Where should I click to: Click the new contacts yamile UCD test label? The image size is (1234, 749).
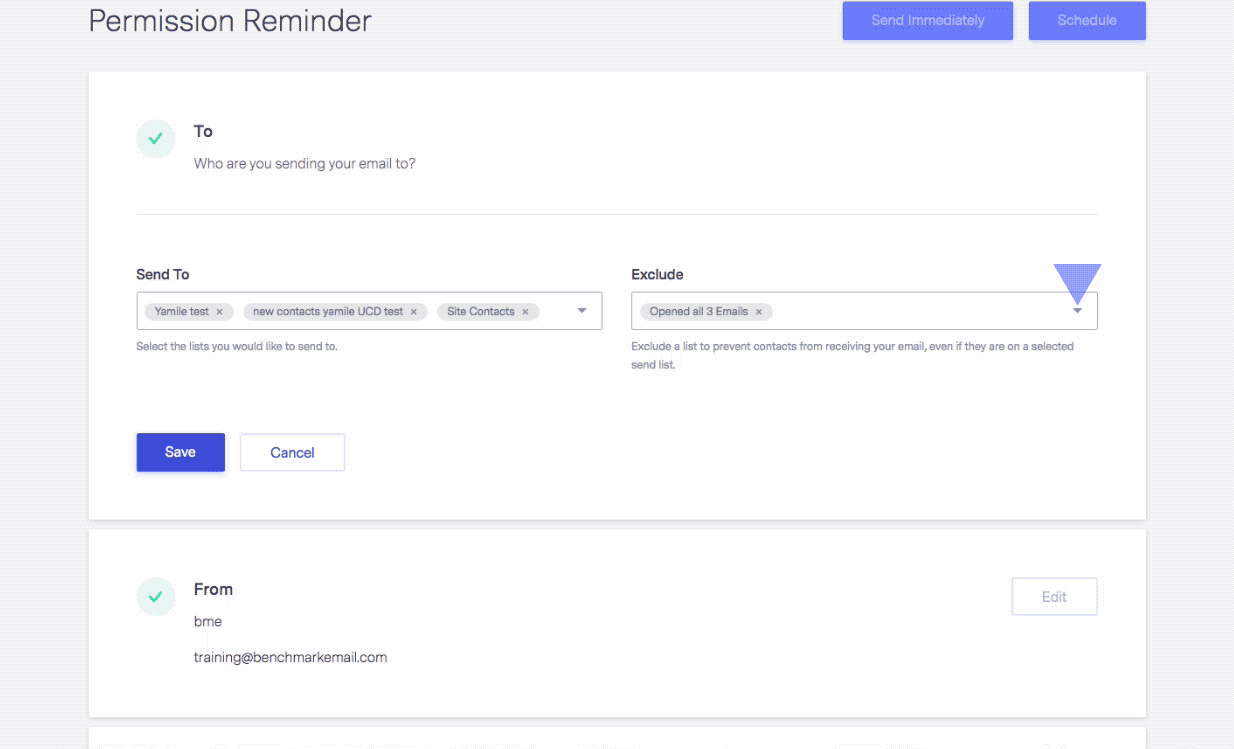point(328,312)
